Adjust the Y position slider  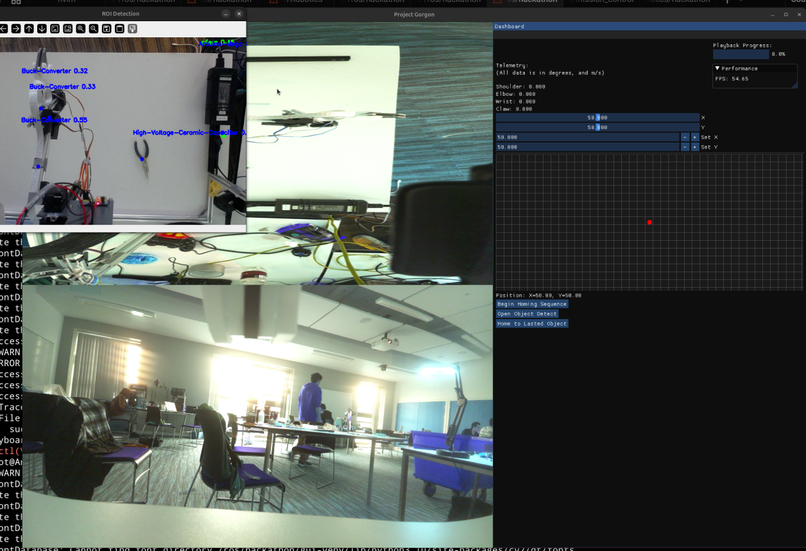click(597, 127)
